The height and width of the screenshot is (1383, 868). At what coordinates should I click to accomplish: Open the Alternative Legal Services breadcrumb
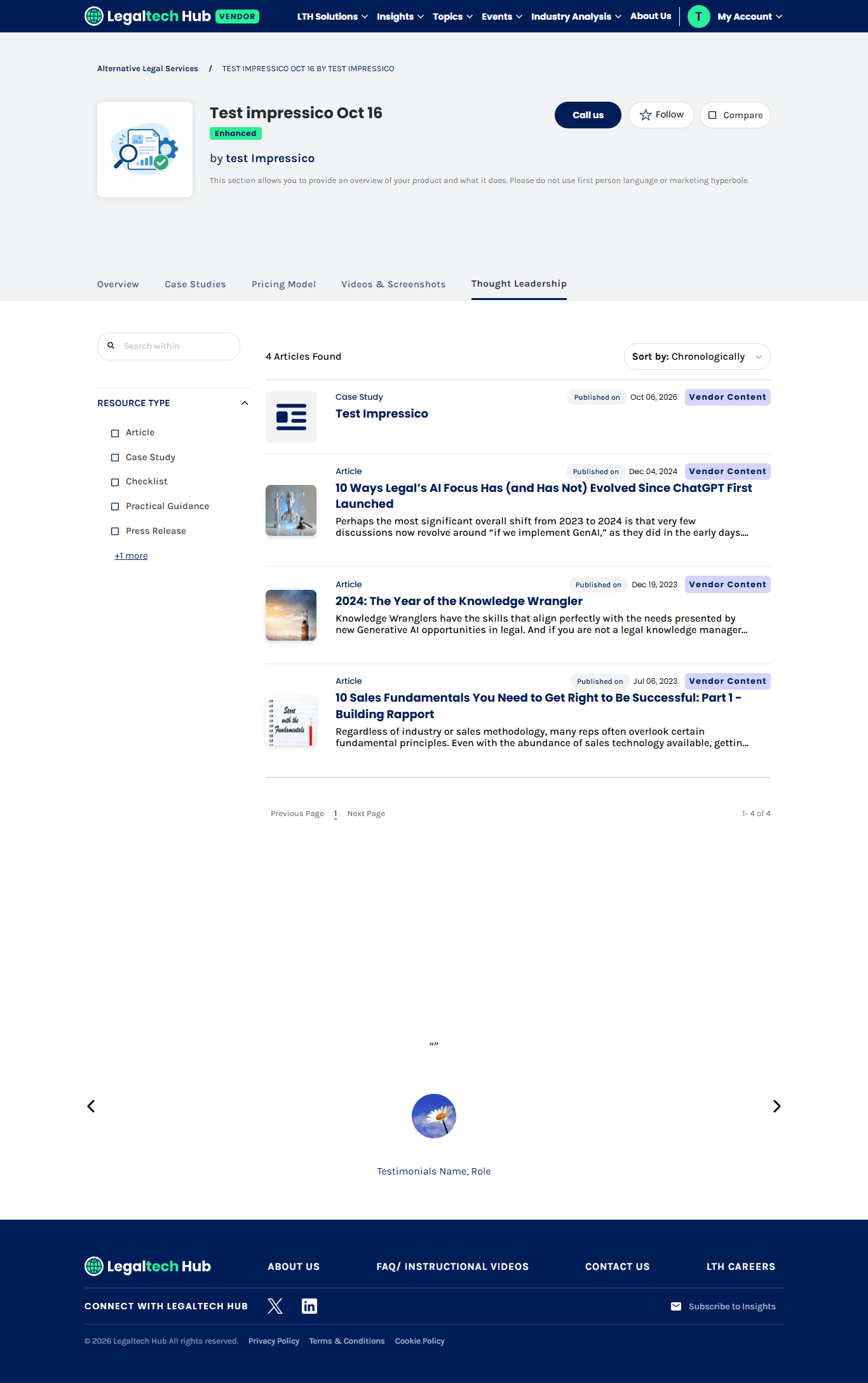(x=147, y=69)
